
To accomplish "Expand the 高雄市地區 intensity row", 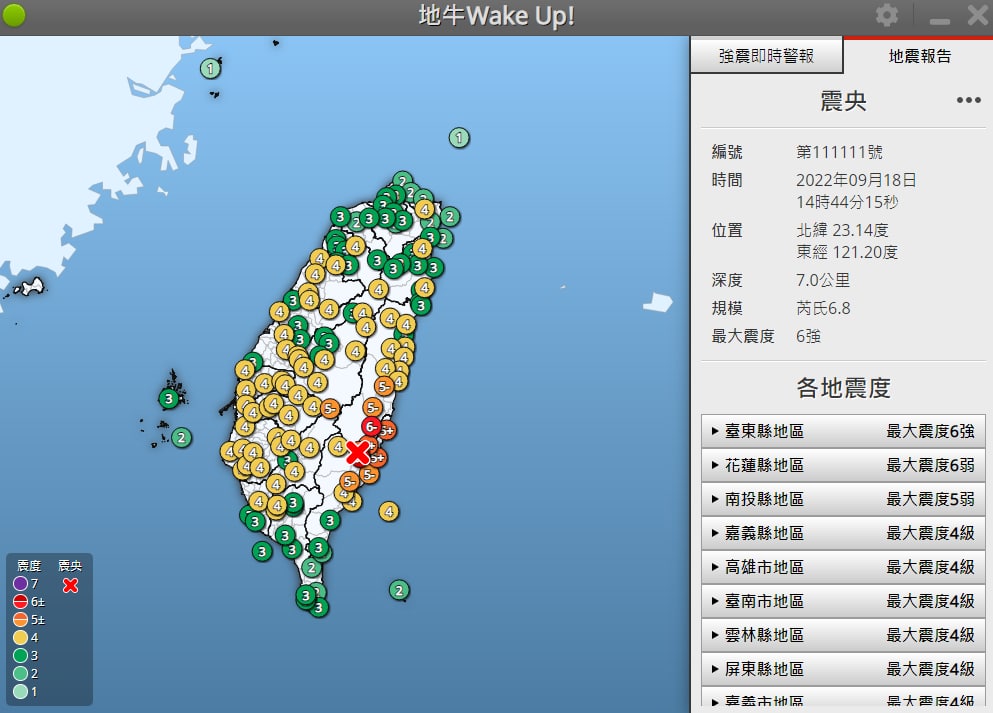I will tap(843, 567).
